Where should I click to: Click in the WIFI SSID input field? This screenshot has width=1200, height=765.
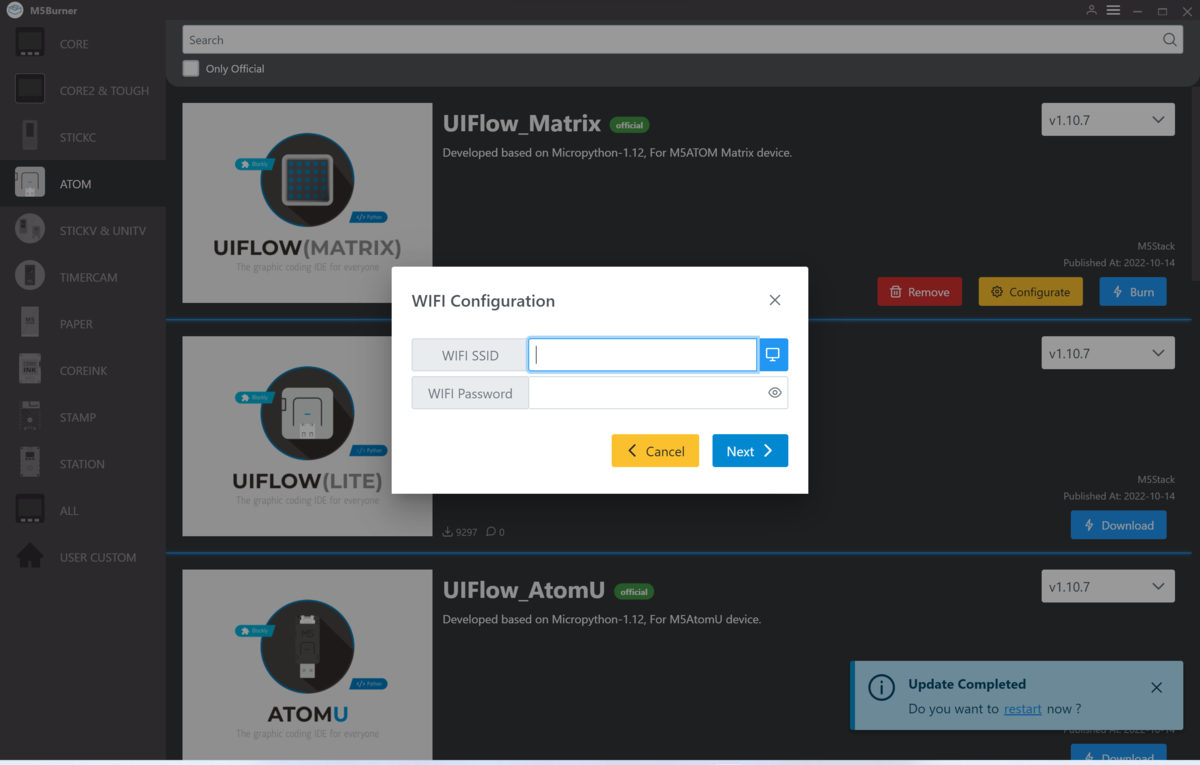(x=643, y=355)
